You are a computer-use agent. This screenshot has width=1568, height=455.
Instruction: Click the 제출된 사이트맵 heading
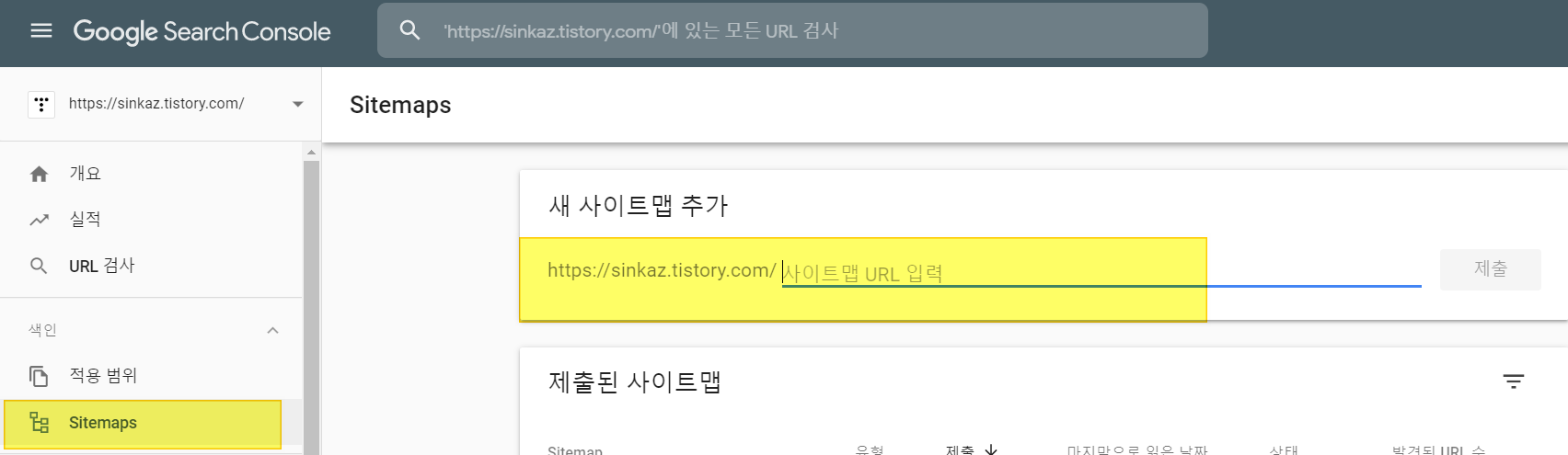[x=635, y=381]
